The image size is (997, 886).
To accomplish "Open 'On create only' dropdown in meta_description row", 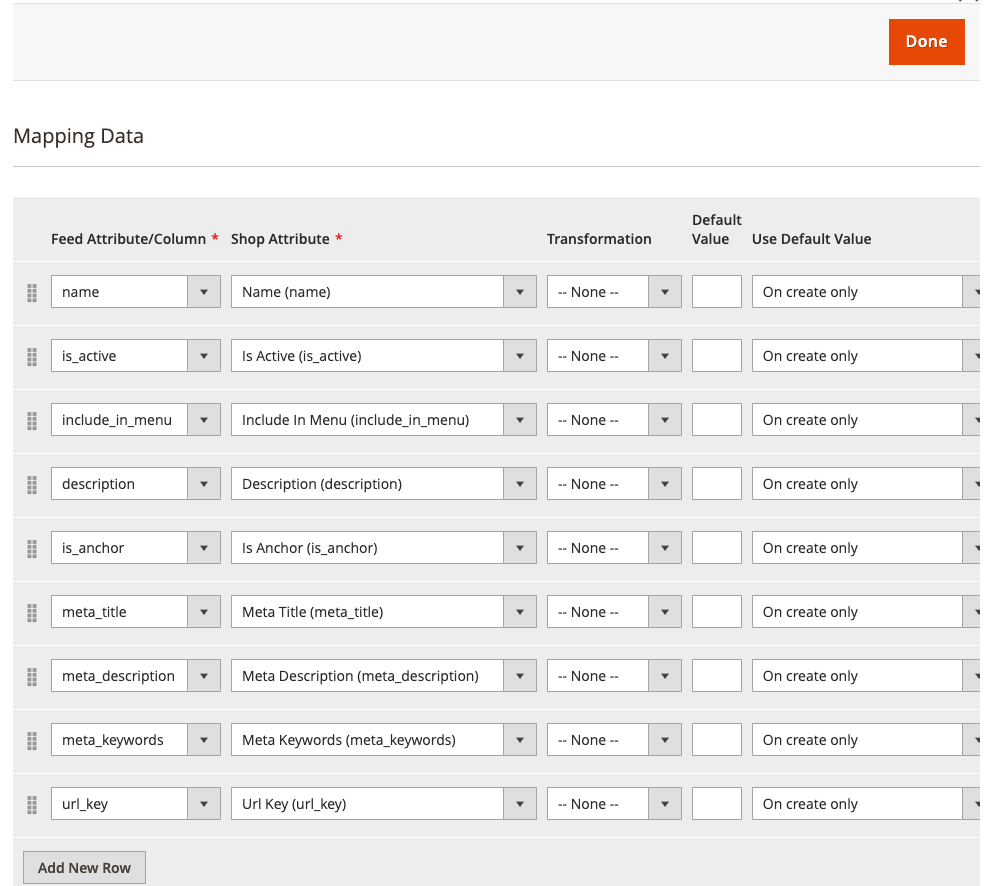I will pos(865,675).
